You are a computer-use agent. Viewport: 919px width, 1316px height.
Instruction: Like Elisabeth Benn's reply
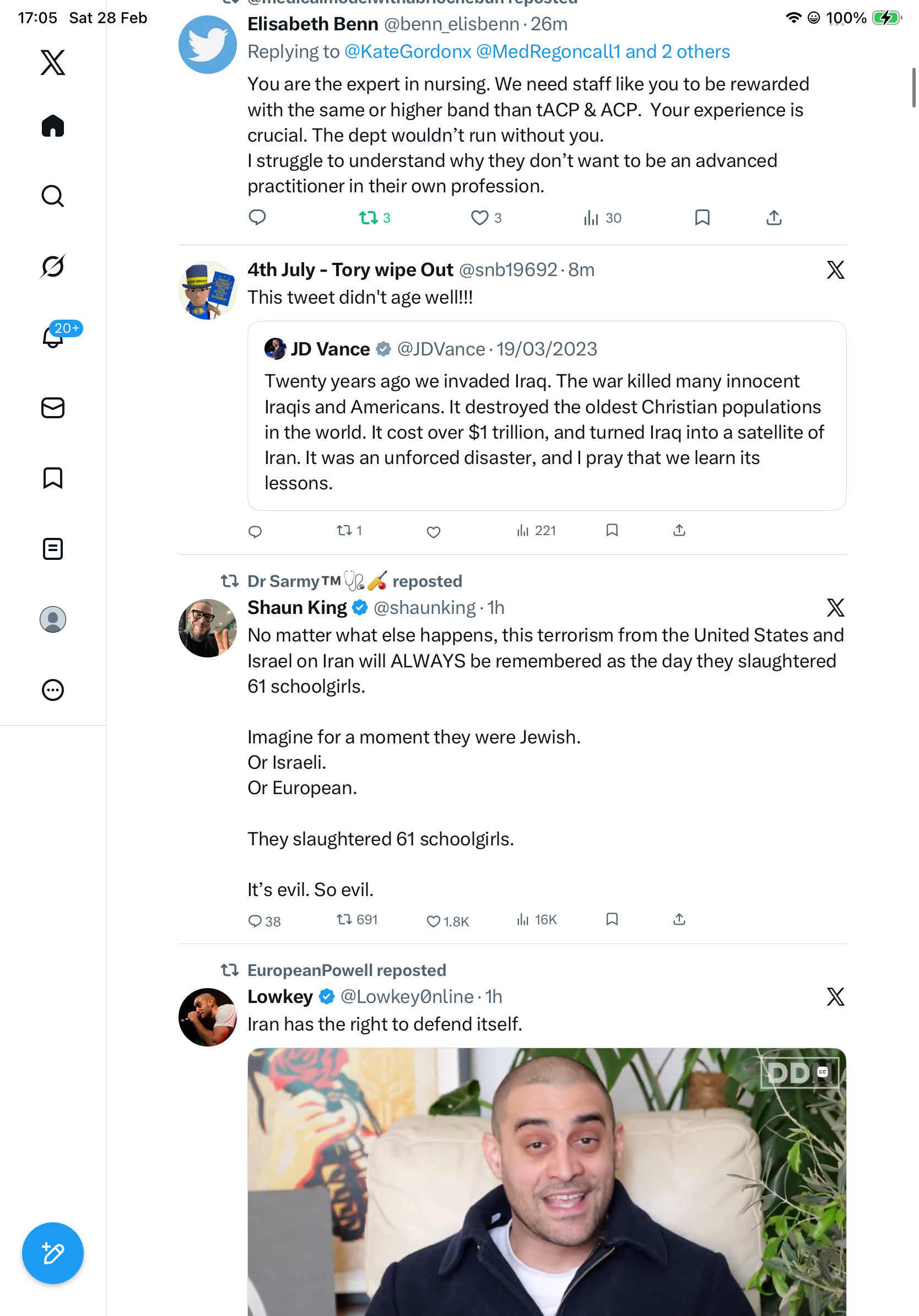coord(479,218)
